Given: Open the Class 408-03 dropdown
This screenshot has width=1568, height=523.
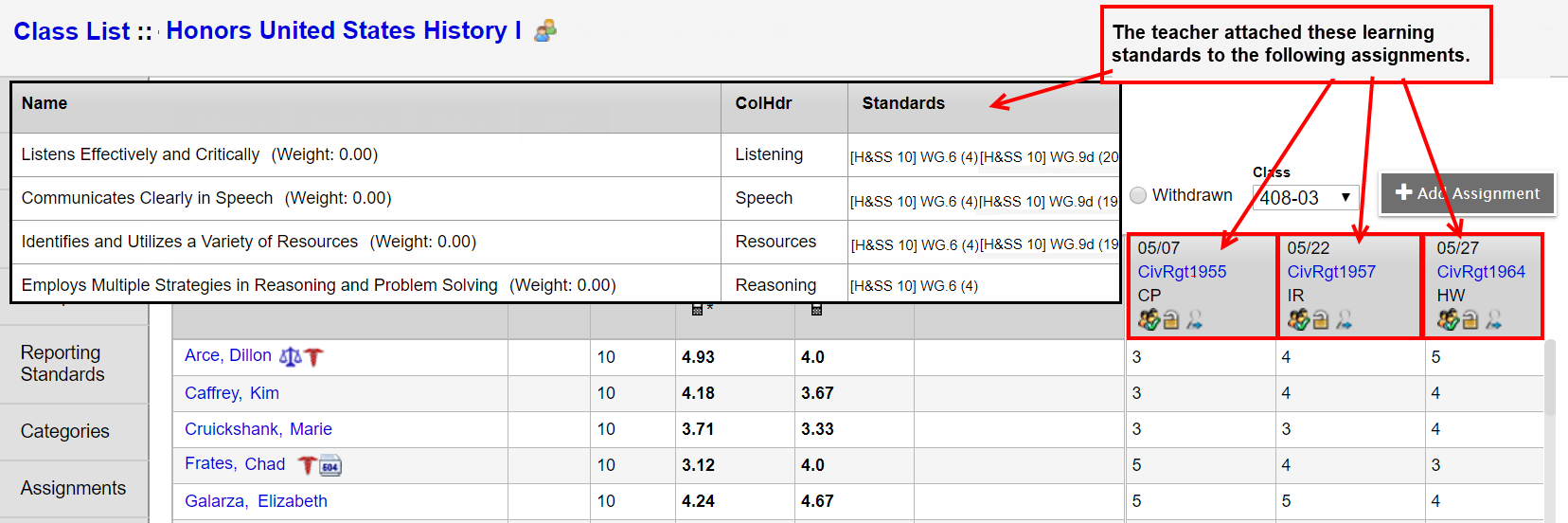Looking at the screenshot, I should coord(1305,197).
